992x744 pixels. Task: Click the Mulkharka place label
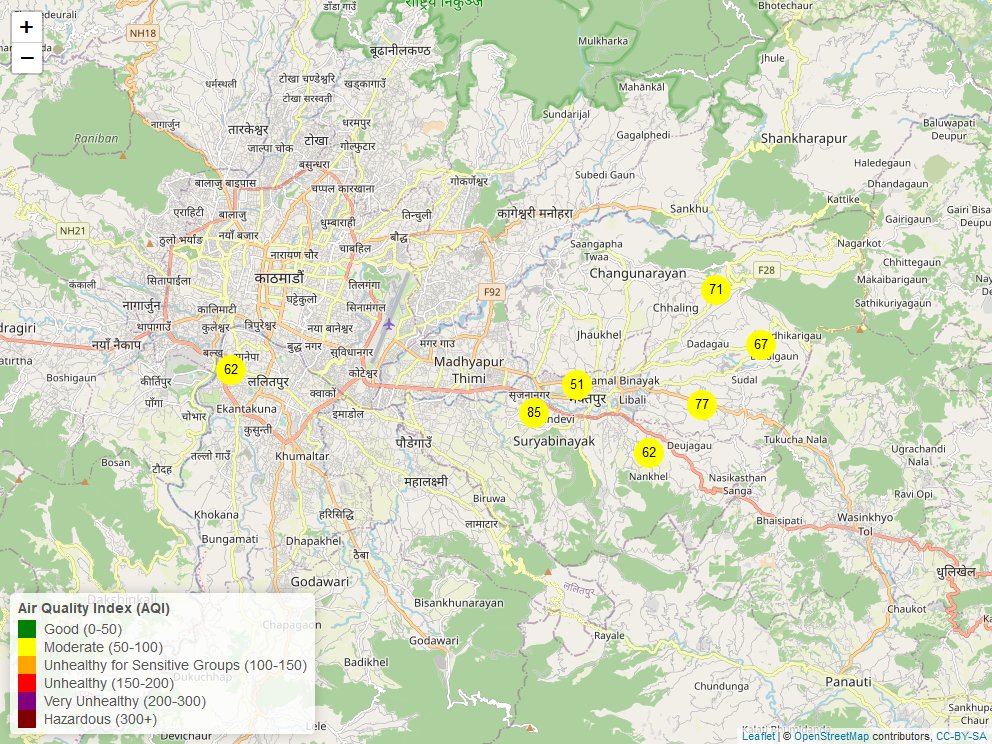[603, 41]
